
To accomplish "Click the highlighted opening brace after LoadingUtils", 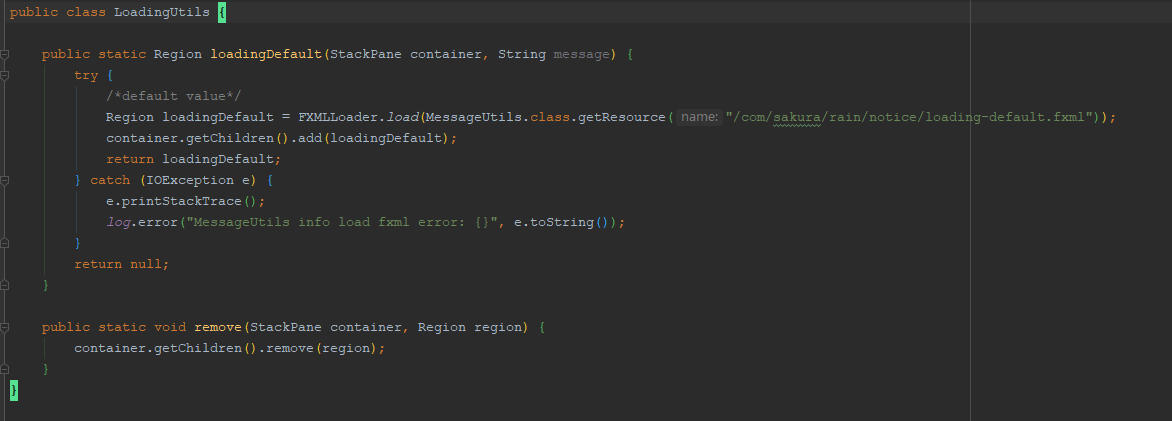I will pyautogui.click(x=222, y=13).
